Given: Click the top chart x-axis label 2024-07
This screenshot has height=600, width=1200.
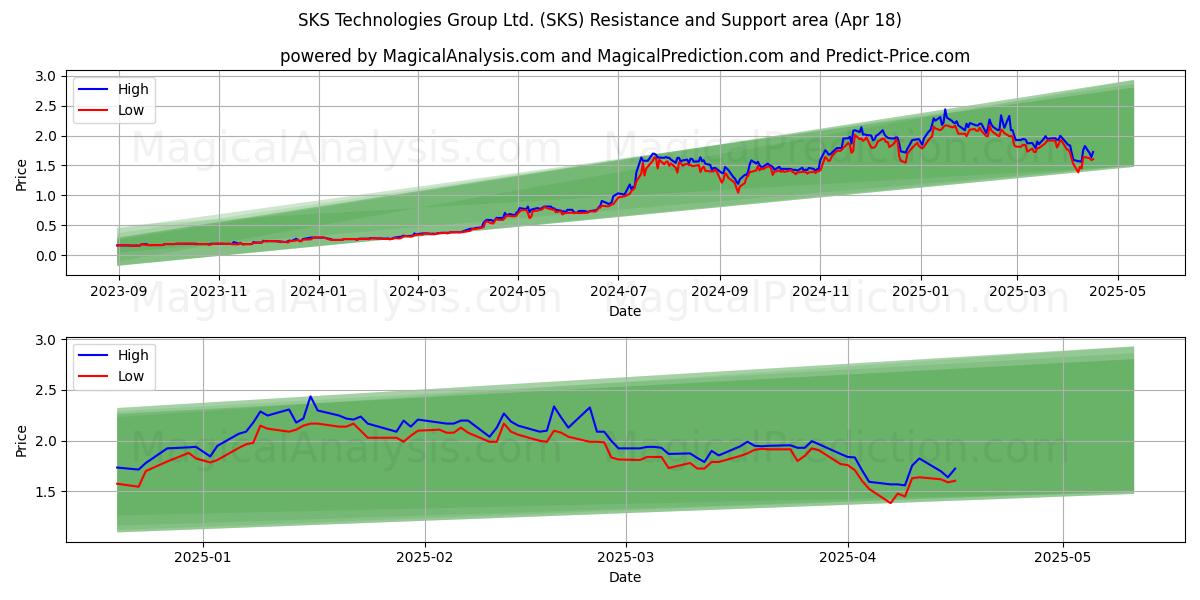Looking at the screenshot, I should coord(618,292).
